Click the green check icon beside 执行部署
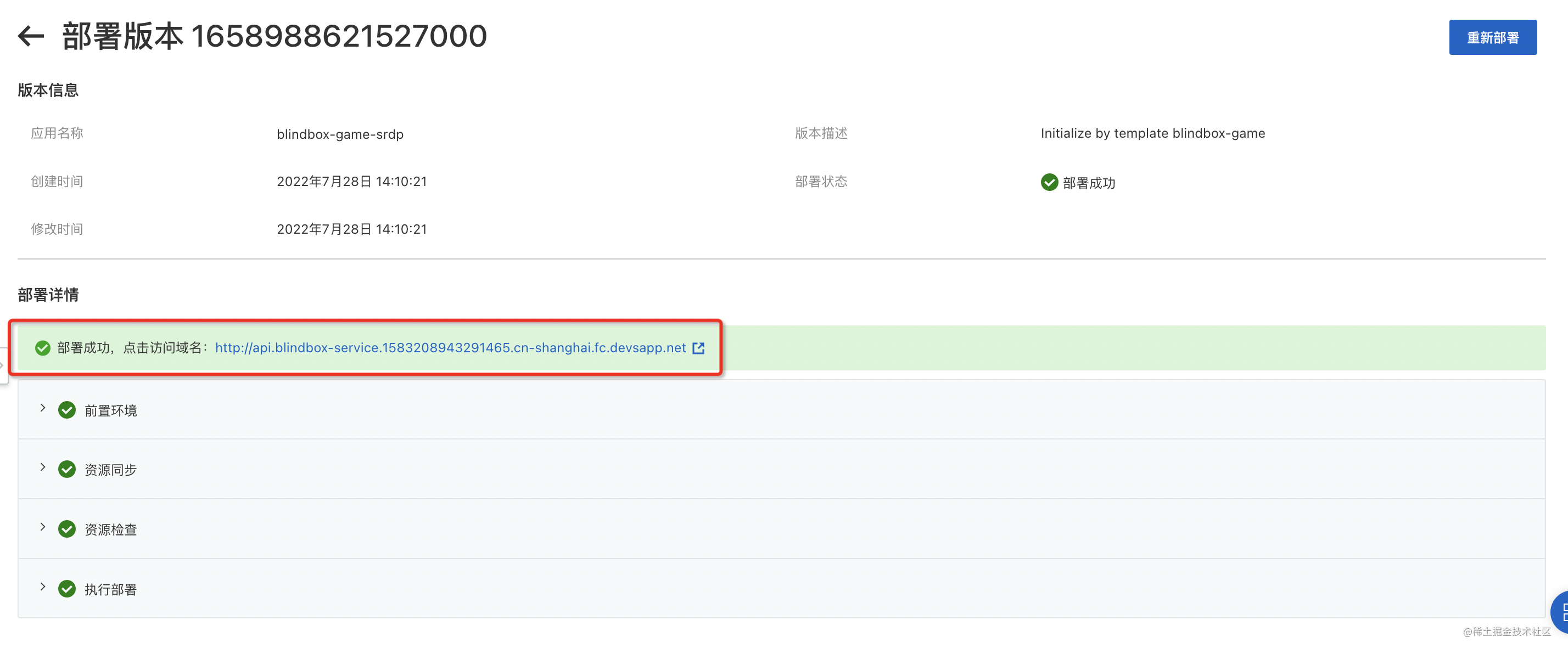Screen dimensions: 1568x654 pos(67,589)
